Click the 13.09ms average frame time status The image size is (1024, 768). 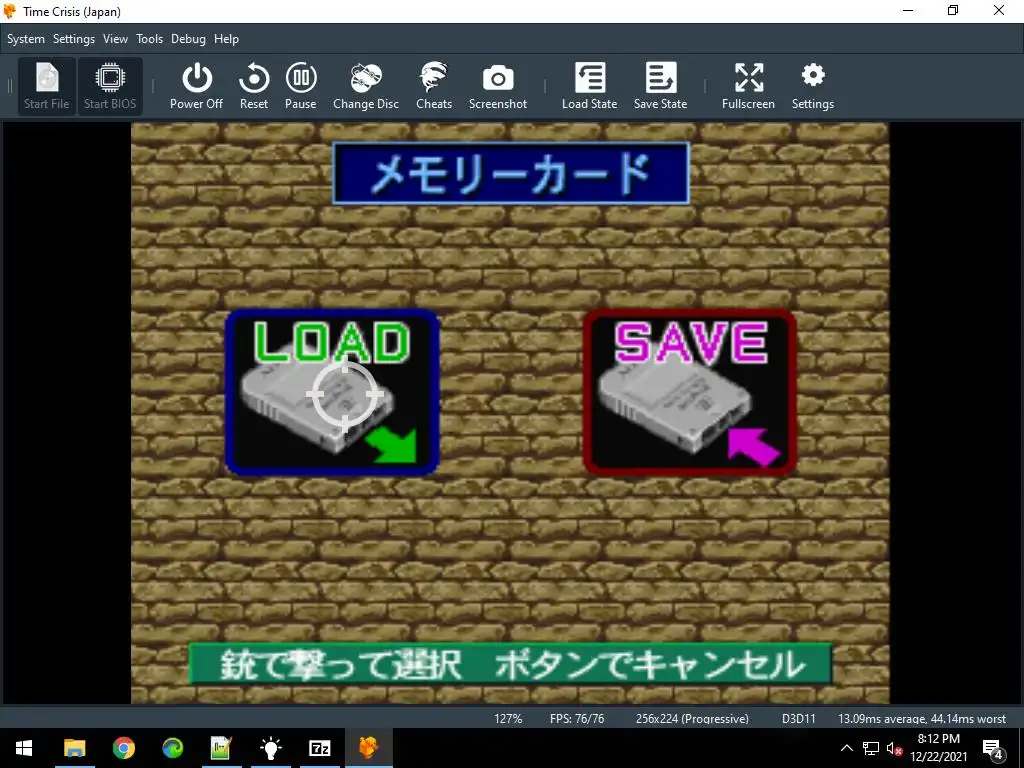pyautogui.click(x=922, y=718)
